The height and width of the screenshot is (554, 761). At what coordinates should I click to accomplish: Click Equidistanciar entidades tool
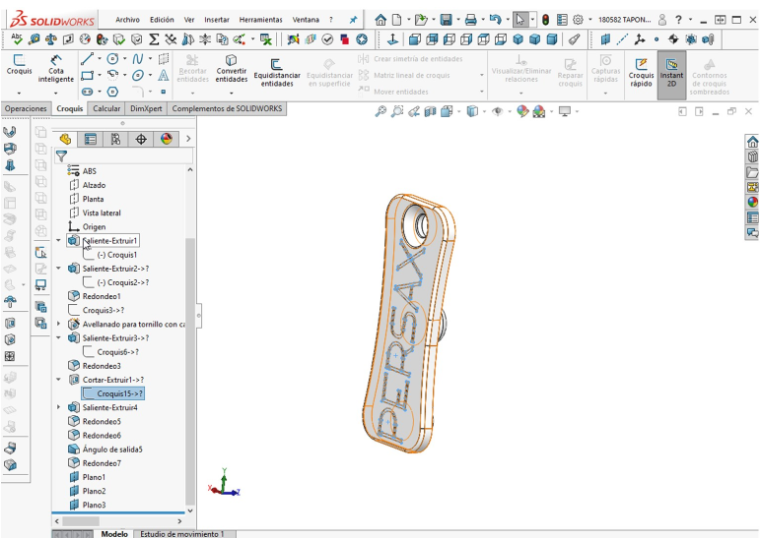pyautogui.click(x=277, y=72)
